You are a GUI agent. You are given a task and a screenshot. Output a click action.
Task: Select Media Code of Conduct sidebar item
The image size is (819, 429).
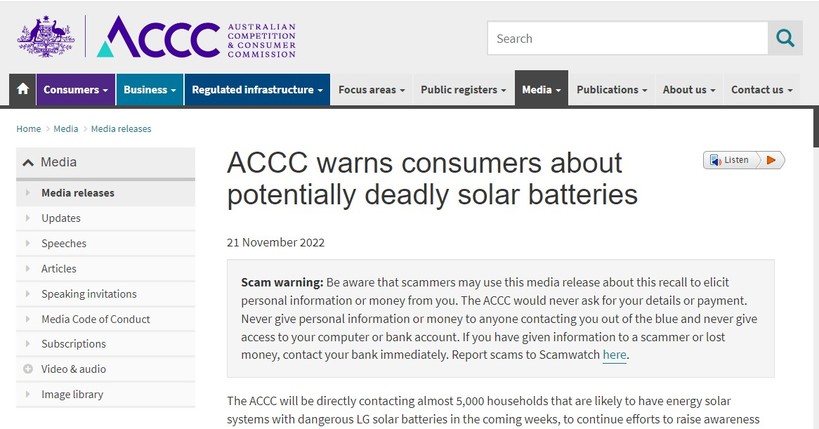95,319
